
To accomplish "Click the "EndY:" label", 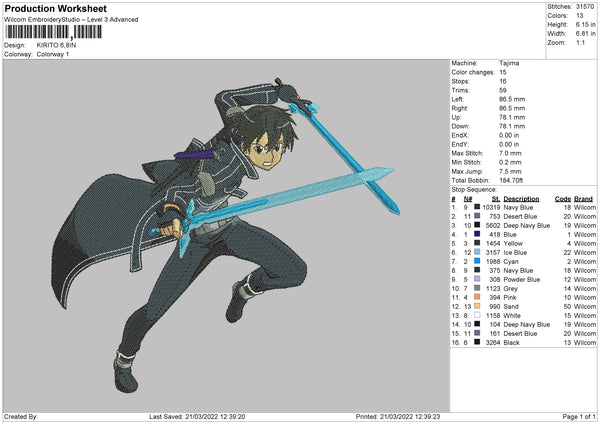I will (x=460, y=144).
